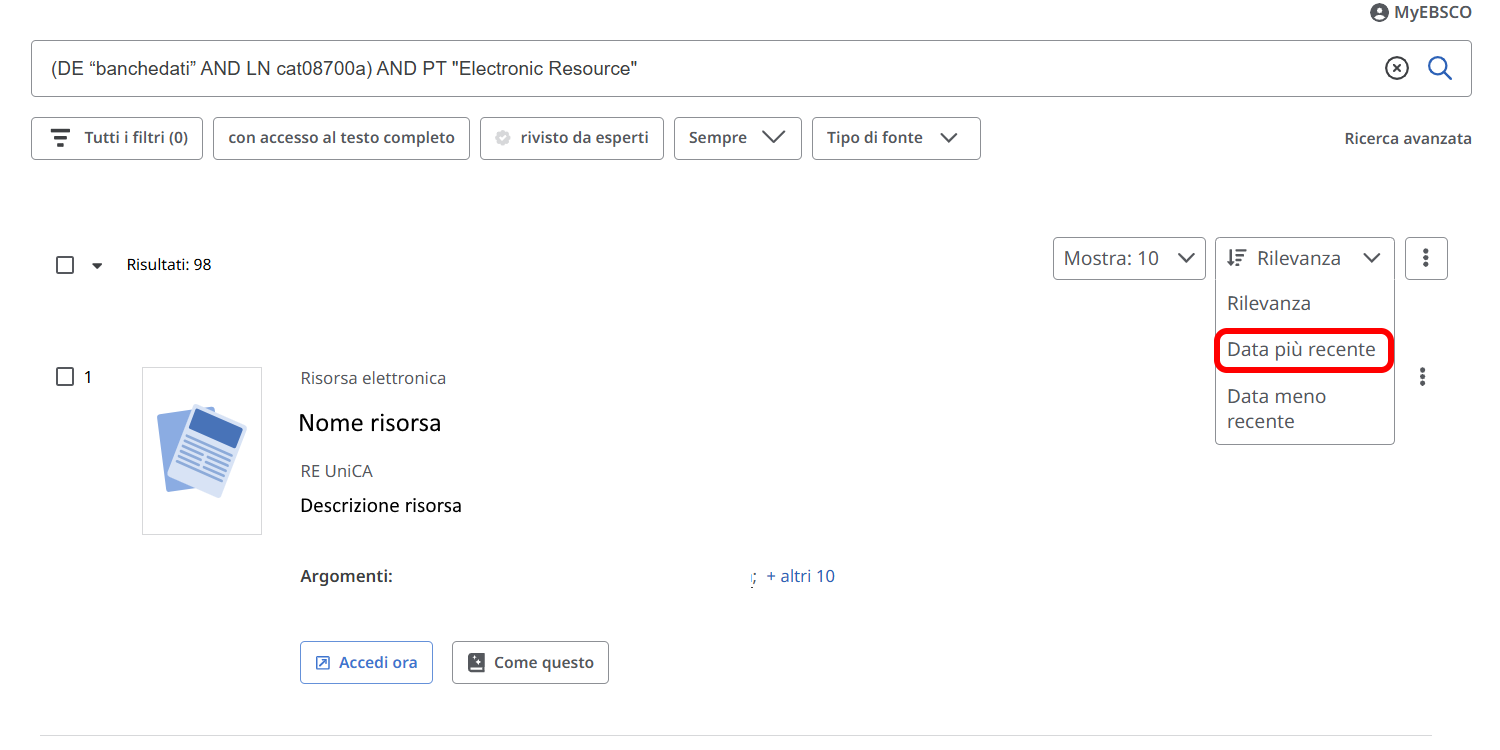Check the box for result 1
The width and height of the screenshot is (1500, 750).
(65, 377)
